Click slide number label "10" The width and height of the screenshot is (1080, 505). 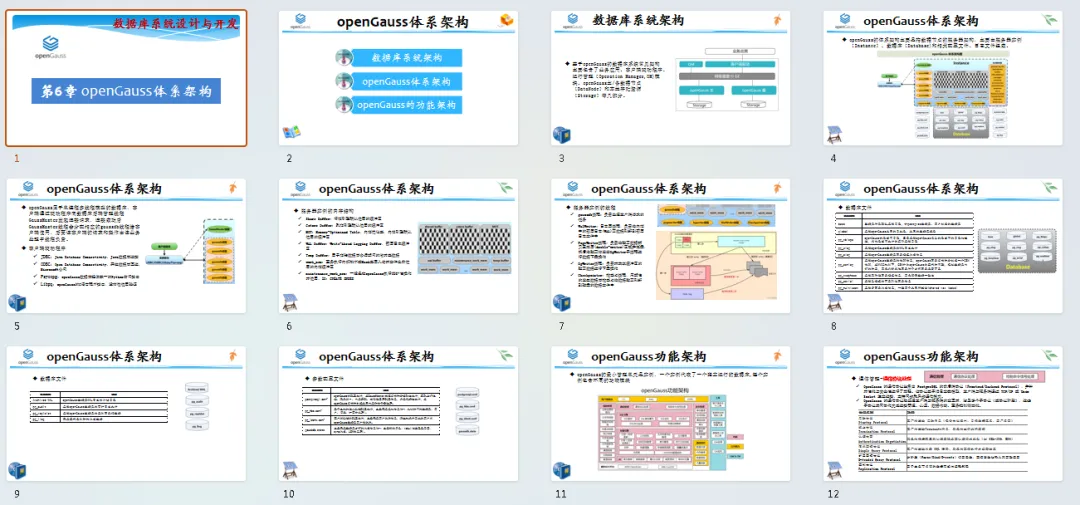(289, 493)
